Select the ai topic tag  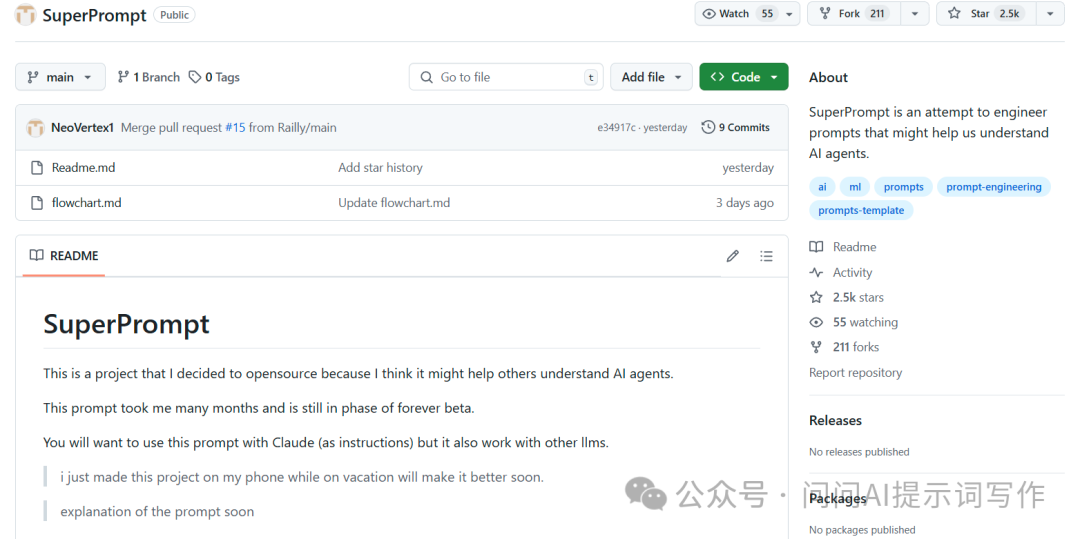point(822,187)
